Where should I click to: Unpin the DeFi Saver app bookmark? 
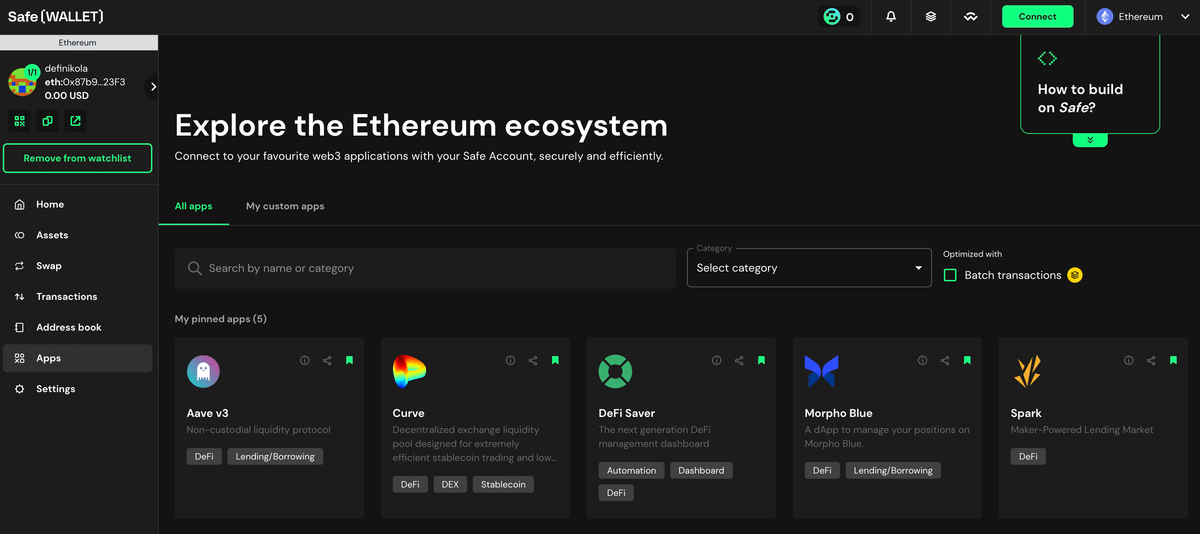tap(761, 360)
